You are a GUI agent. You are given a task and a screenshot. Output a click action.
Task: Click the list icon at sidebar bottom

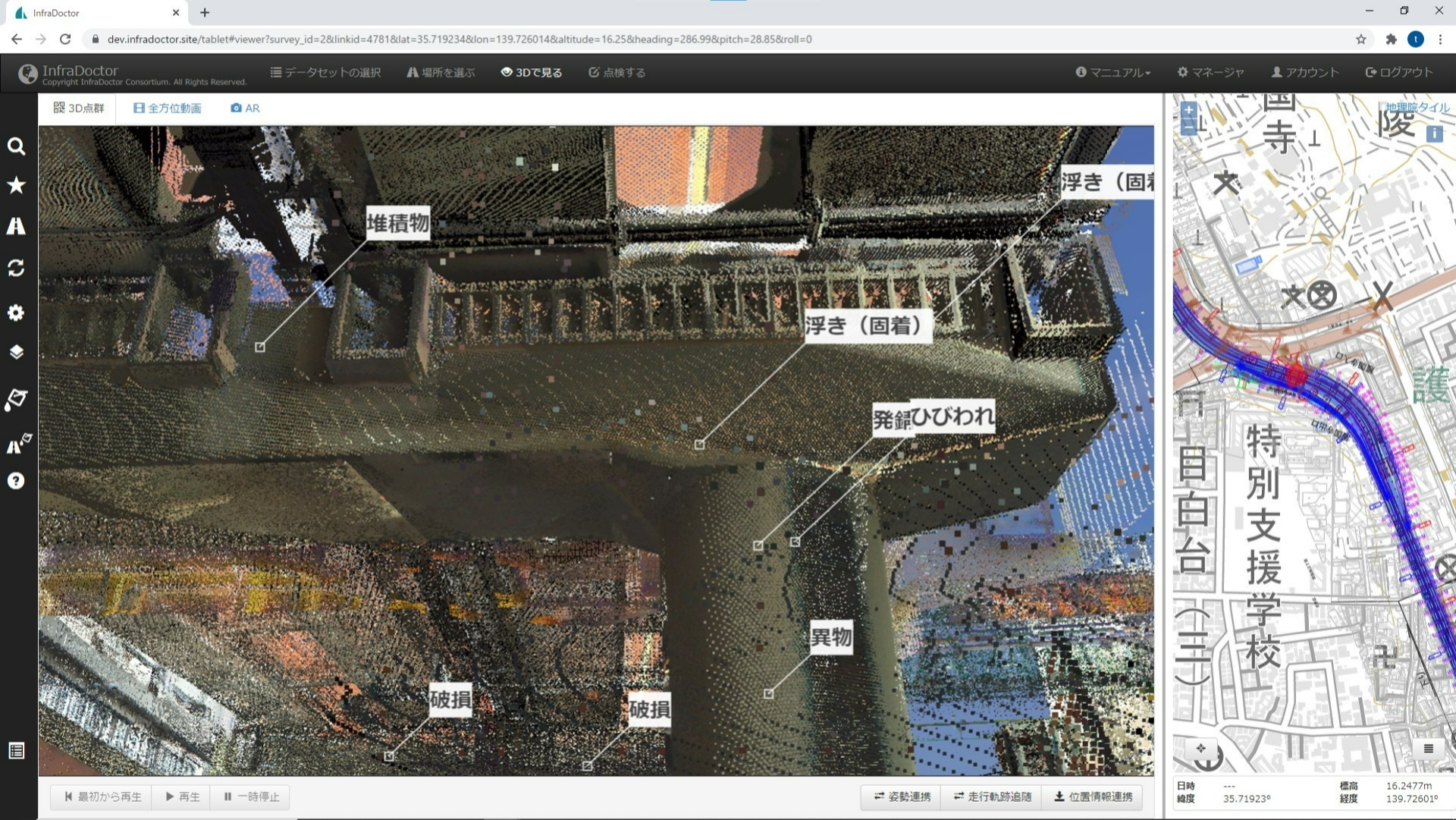coord(16,750)
